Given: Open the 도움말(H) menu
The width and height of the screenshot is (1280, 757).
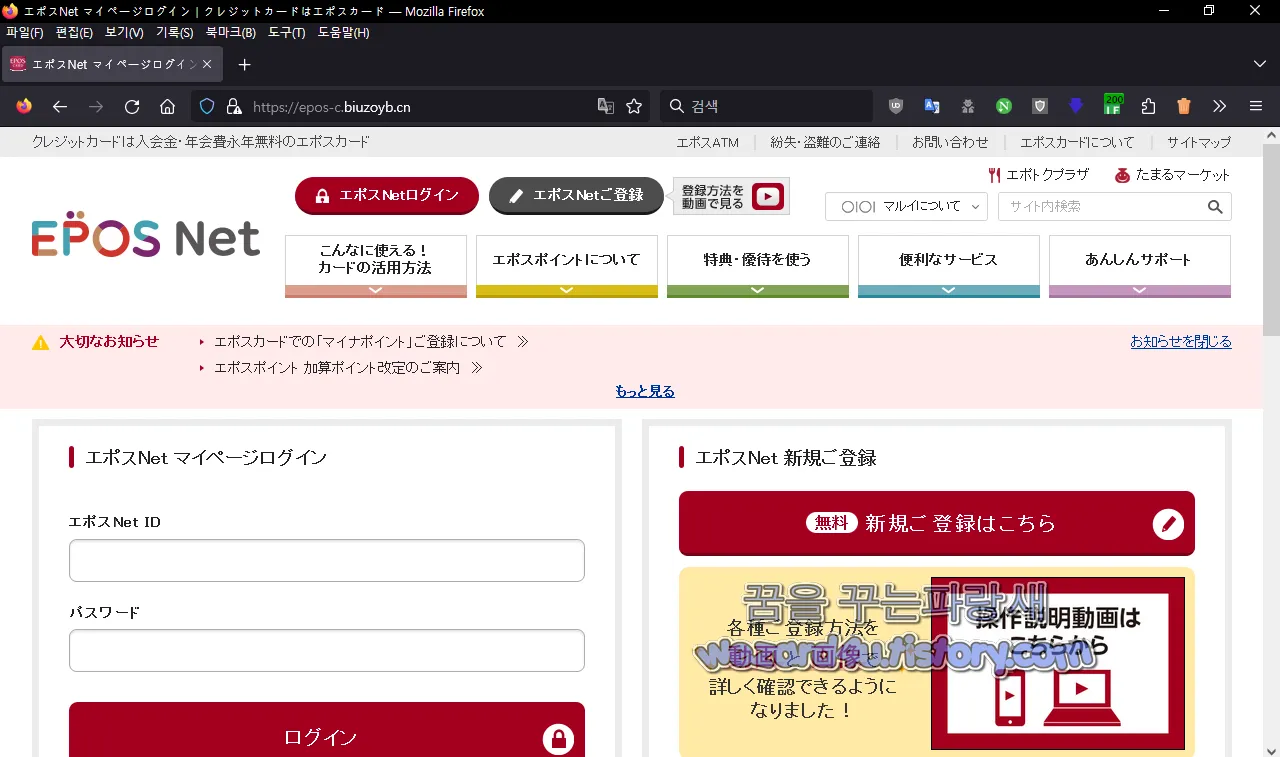Looking at the screenshot, I should [343, 33].
